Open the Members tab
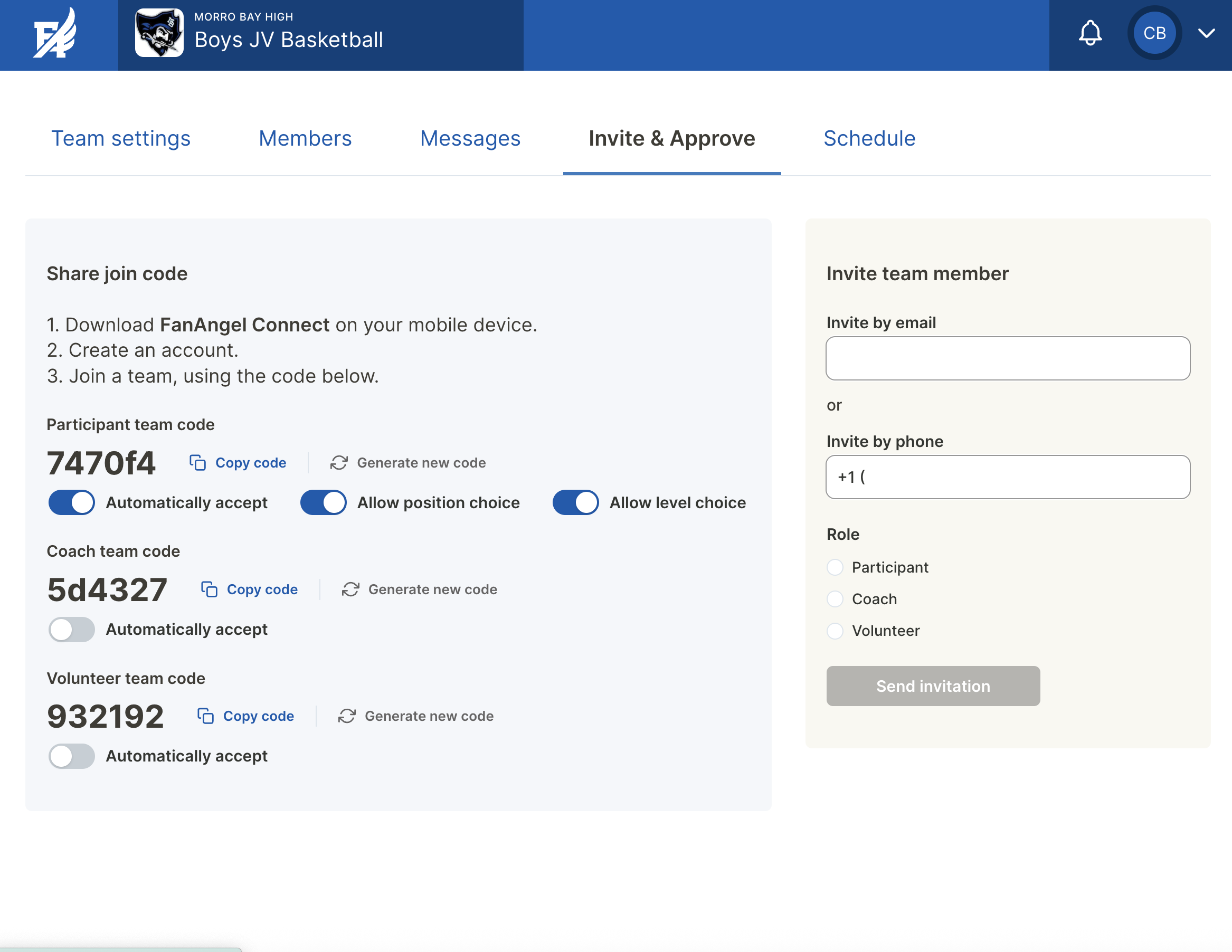Image resolution: width=1232 pixels, height=952 pixels. coord(305,138)
